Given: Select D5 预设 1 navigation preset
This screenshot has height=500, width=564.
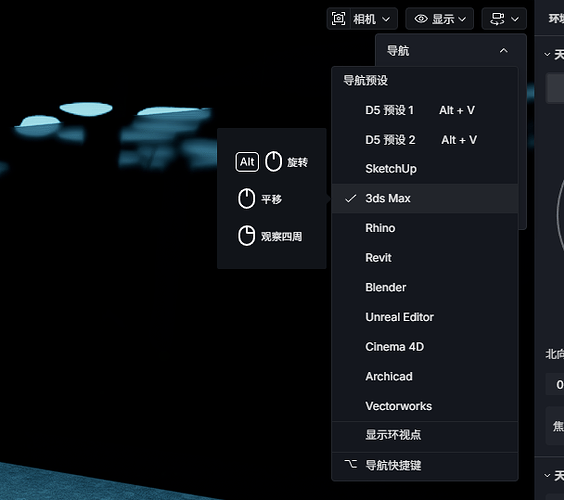Looking at the screenshot, I should click(424, 110).
